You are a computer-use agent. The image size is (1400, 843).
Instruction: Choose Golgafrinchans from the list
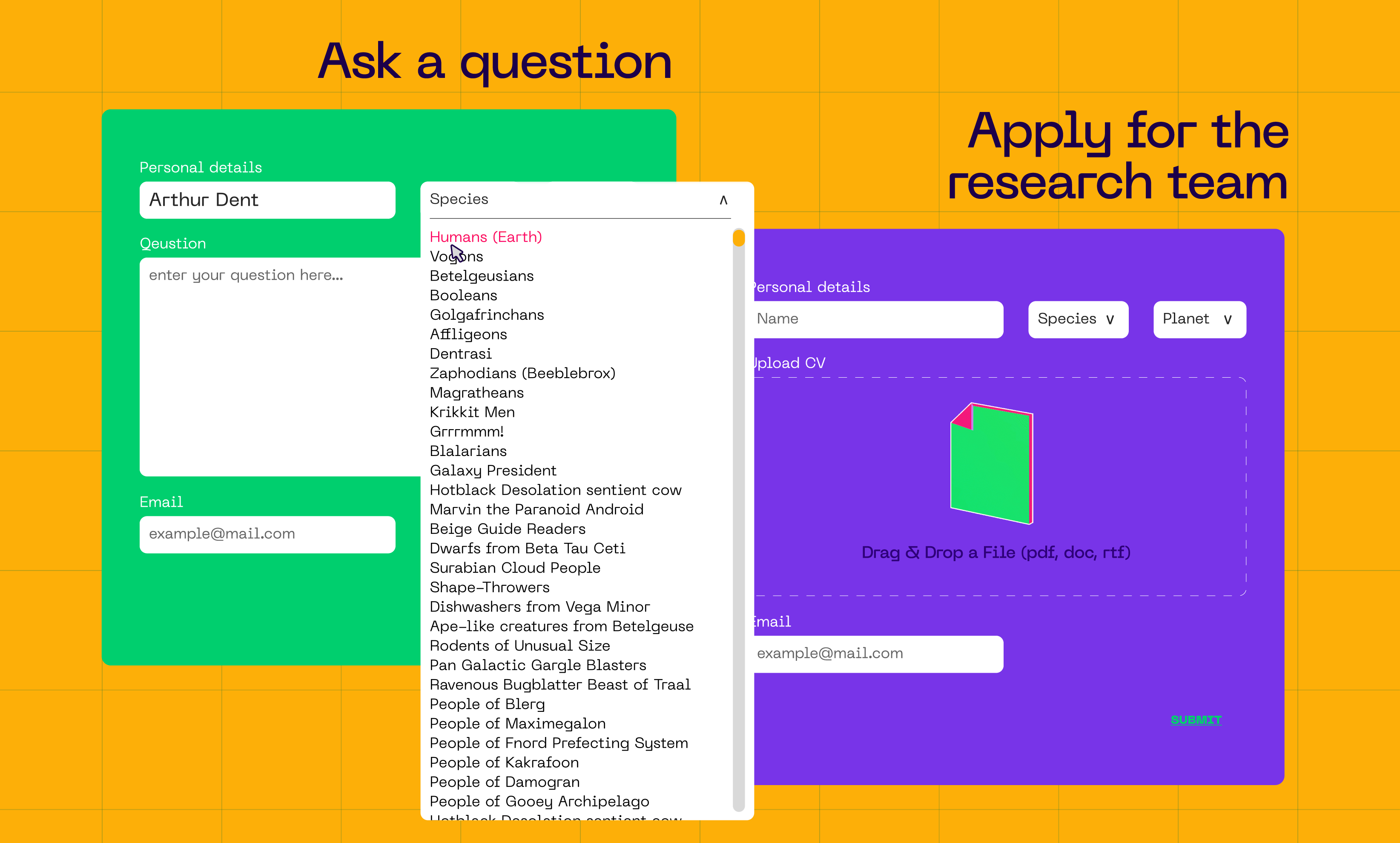tap(487, 315)
